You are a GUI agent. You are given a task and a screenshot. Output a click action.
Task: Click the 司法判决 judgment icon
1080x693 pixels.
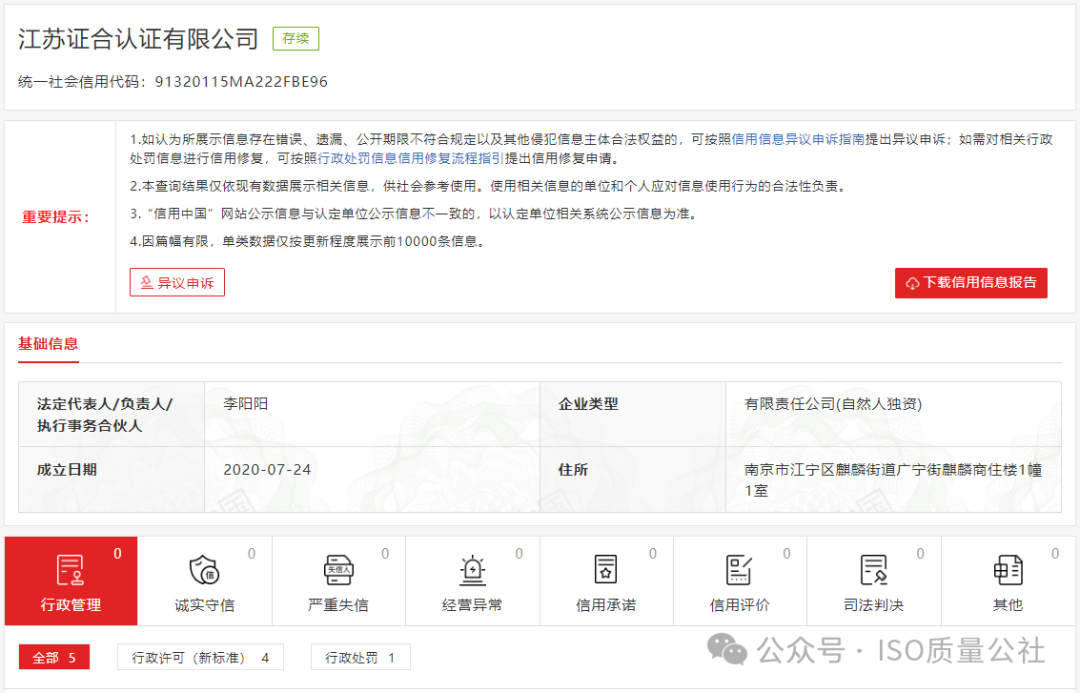coord(874,571)
